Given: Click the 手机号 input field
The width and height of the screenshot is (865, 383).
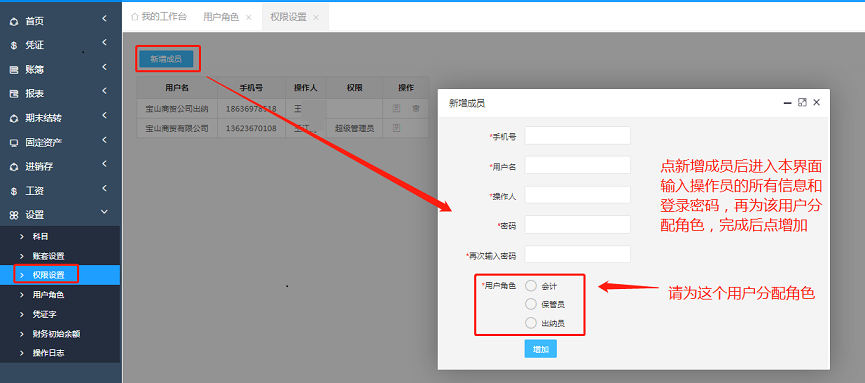Looking at the screenshot, I should click(578, 135).
